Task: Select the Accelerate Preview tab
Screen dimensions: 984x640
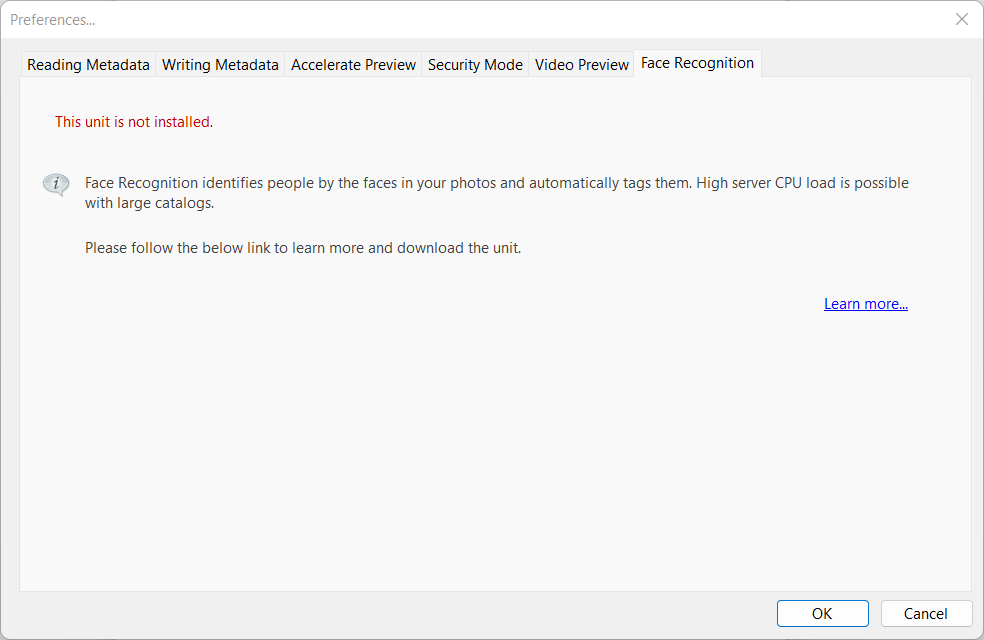Action: tap(353, 65)
